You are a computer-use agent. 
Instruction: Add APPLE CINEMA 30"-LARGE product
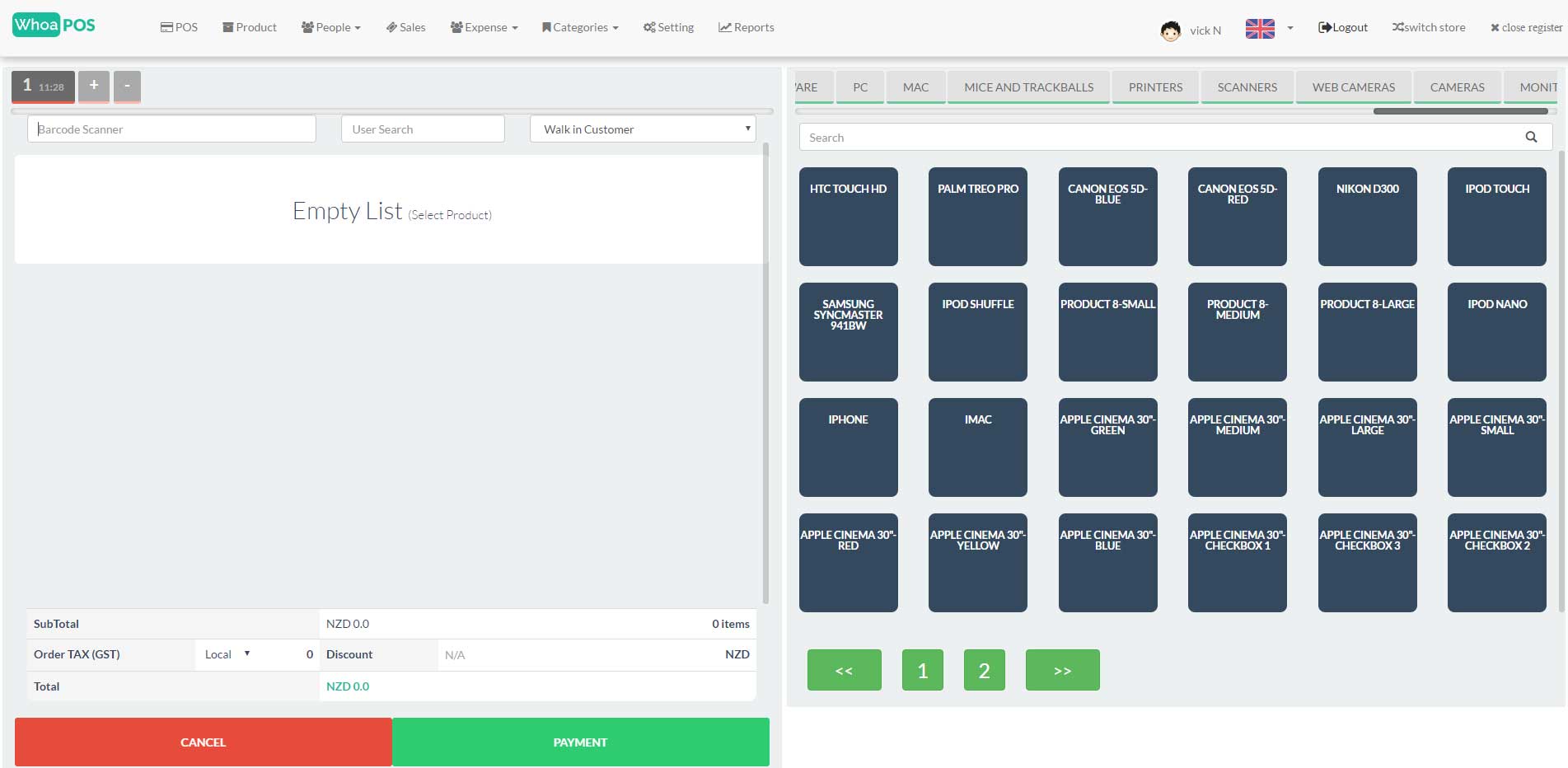point(1367,447)
